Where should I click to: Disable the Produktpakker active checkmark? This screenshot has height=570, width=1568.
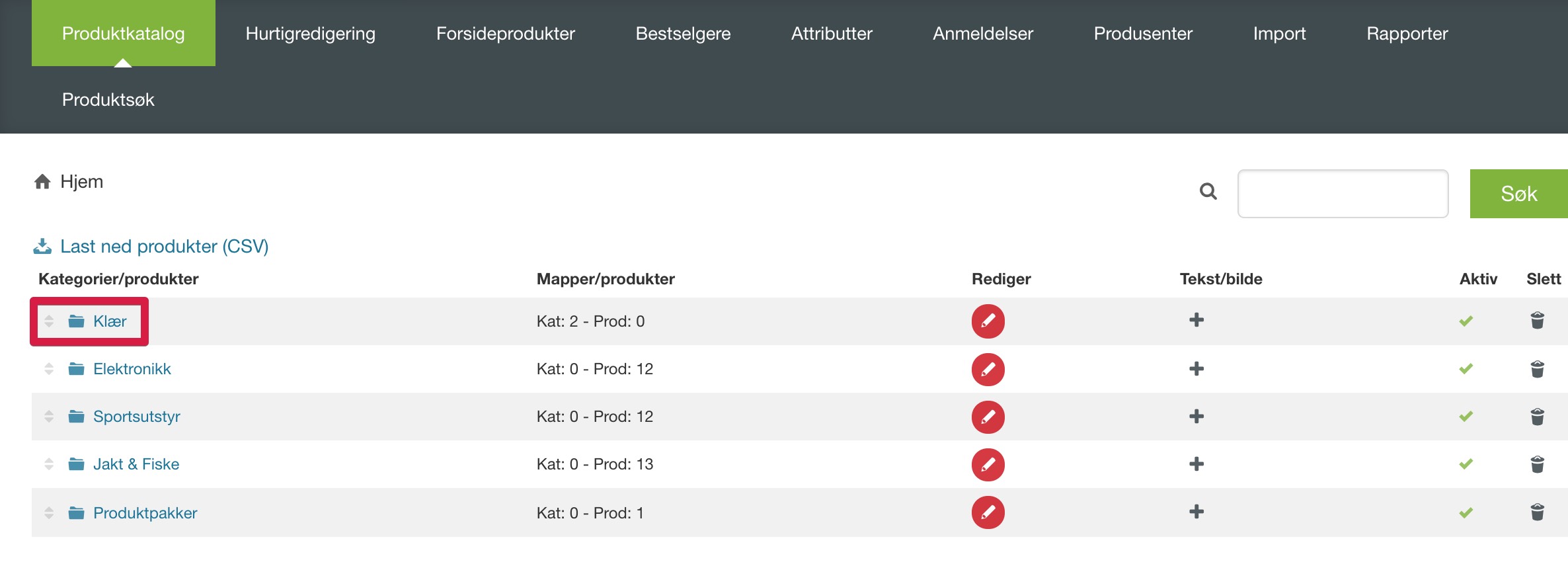tap(1466, 512)
